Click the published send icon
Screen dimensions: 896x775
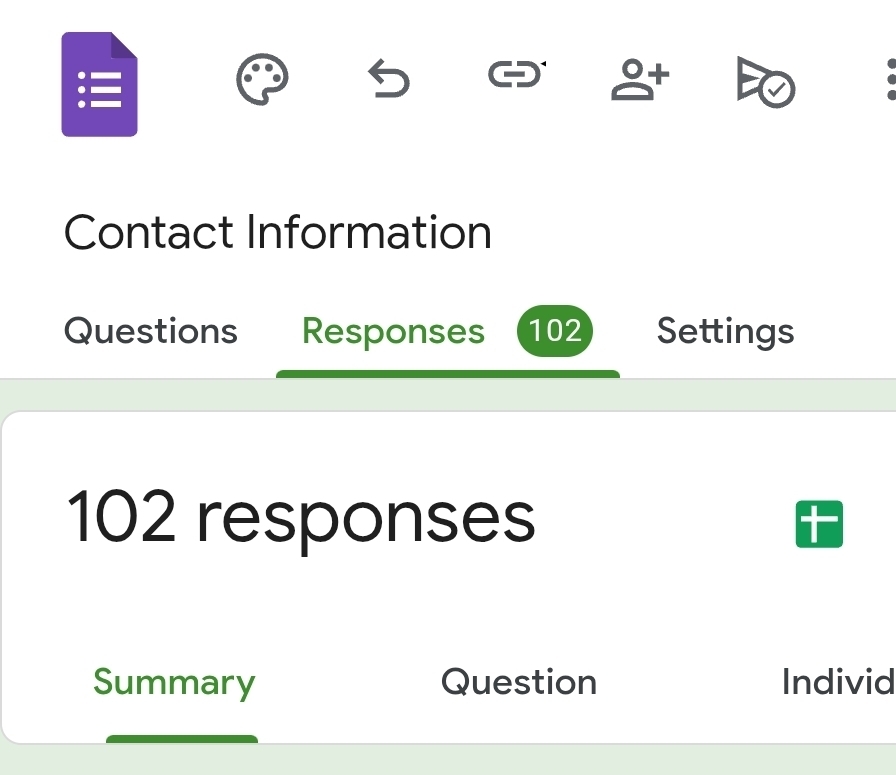coord(765,80)
